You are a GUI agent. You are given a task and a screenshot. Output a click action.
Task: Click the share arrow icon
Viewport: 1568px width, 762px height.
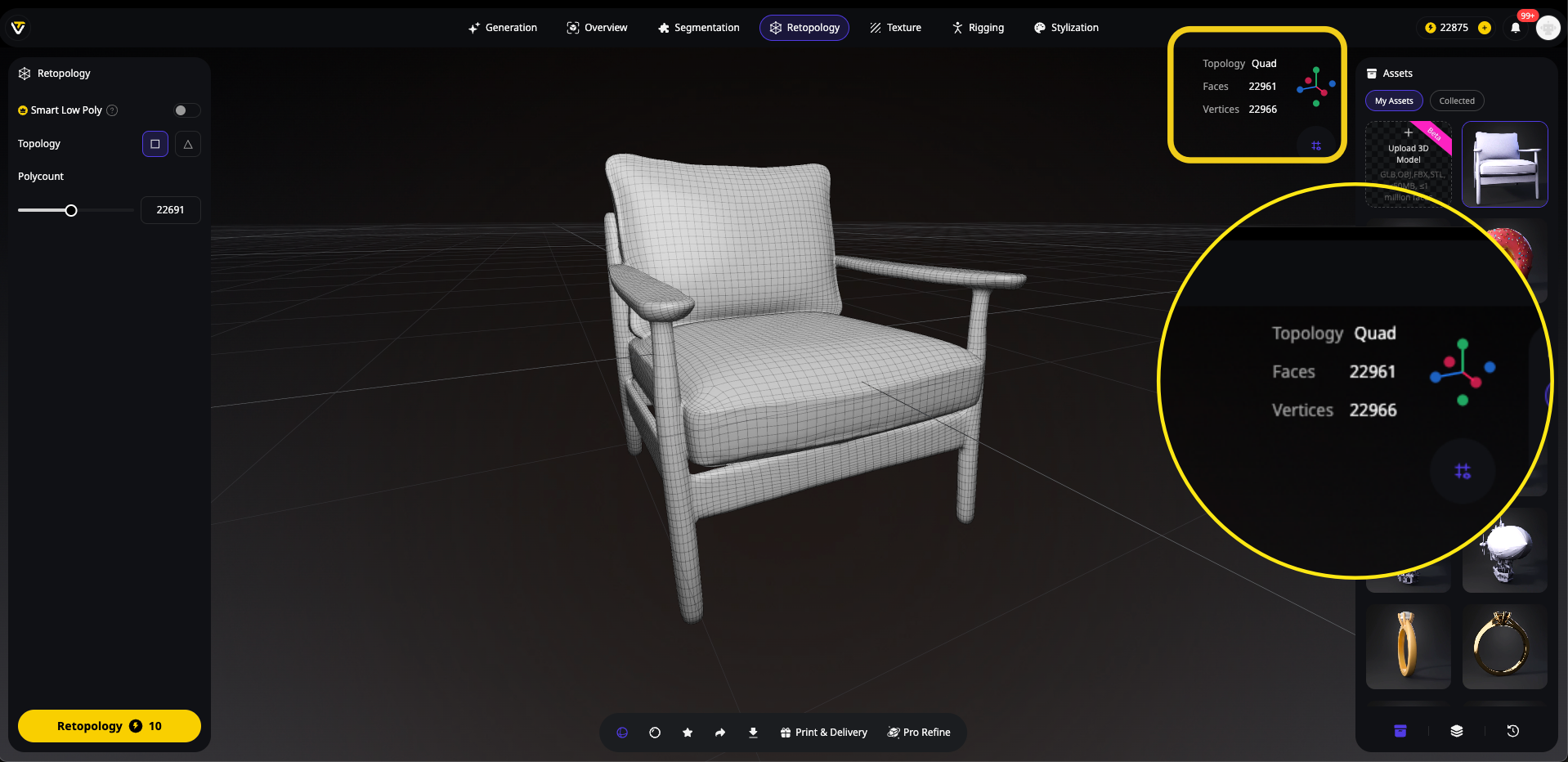720,733
